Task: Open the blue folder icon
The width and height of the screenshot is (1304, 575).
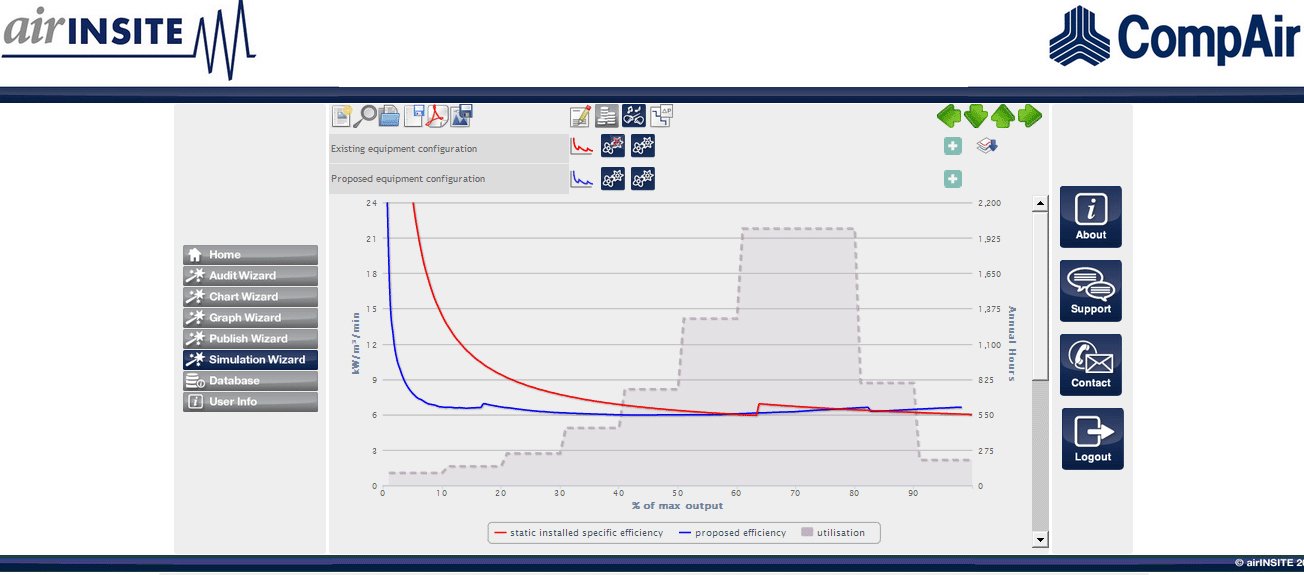Action: click(389, 116)
